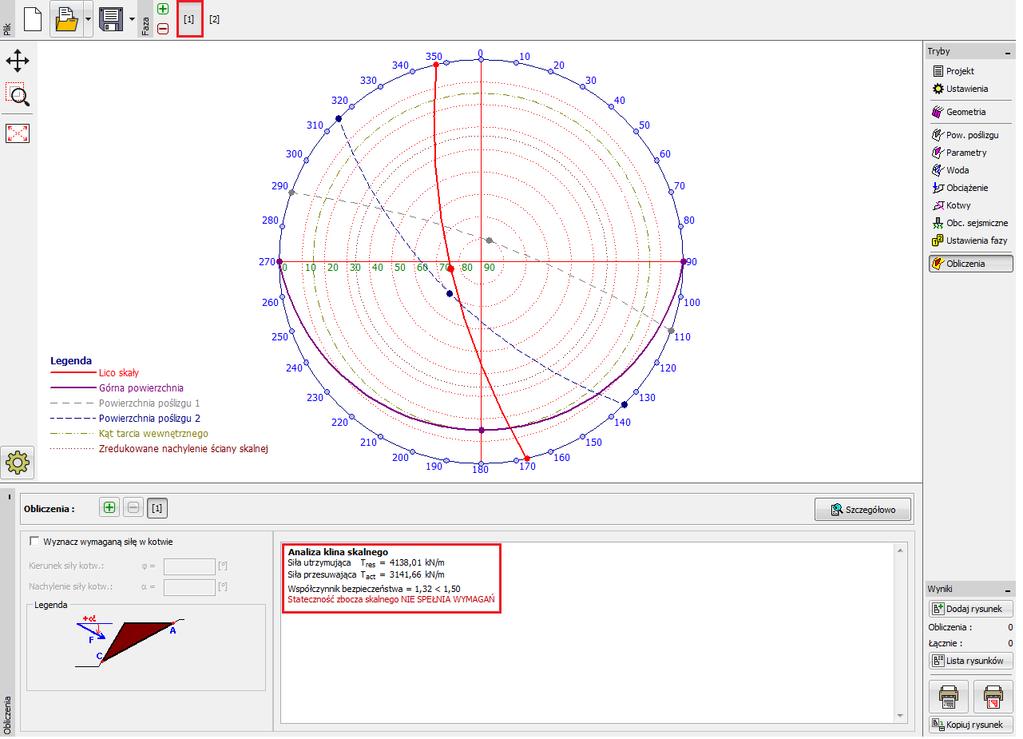
Task: Remove the phase with the red minus
Action: click(163, 28)
